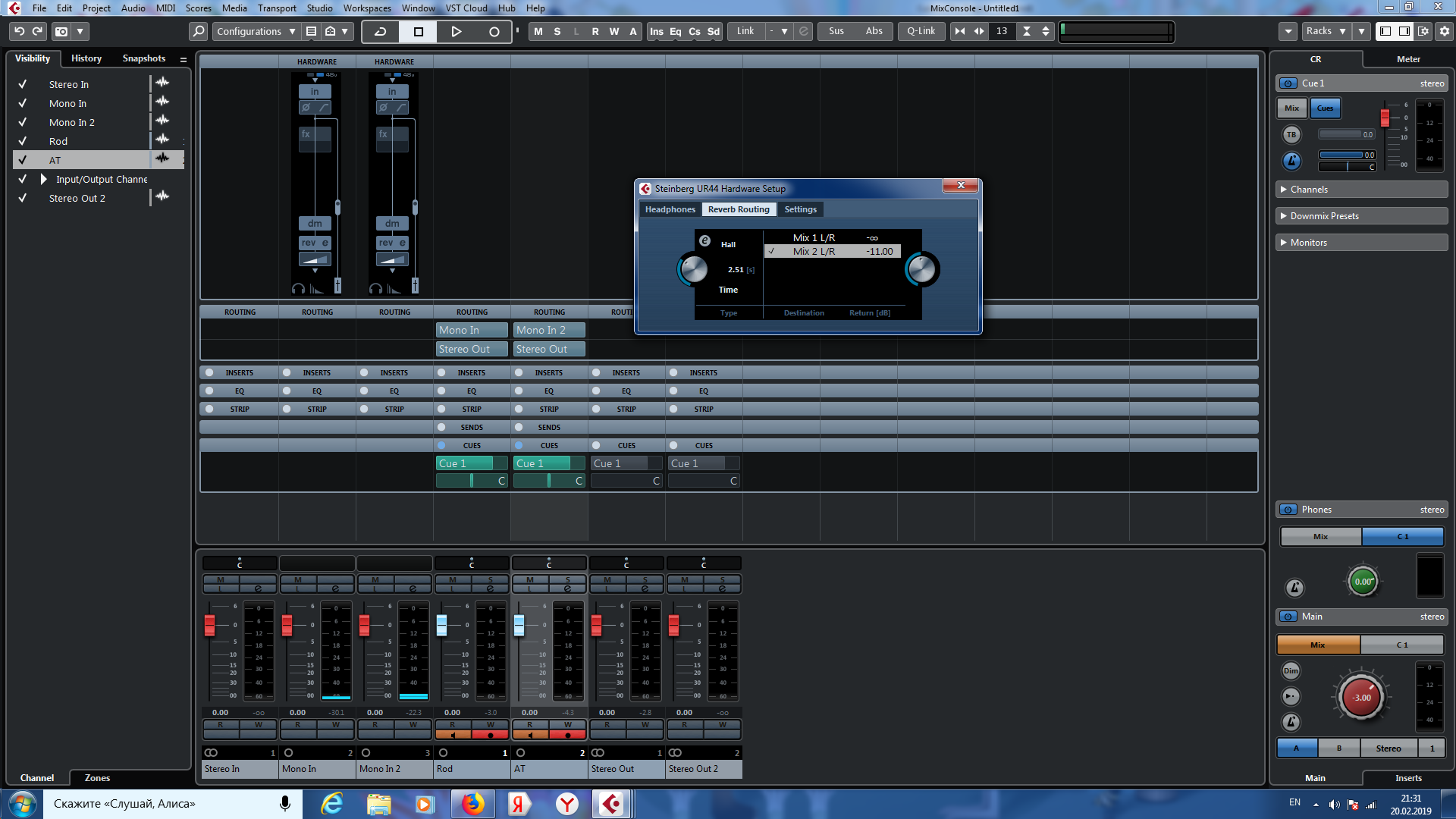Toggle the right zone layout icon
The image size is (1456, 819).
coord(1404,31)
